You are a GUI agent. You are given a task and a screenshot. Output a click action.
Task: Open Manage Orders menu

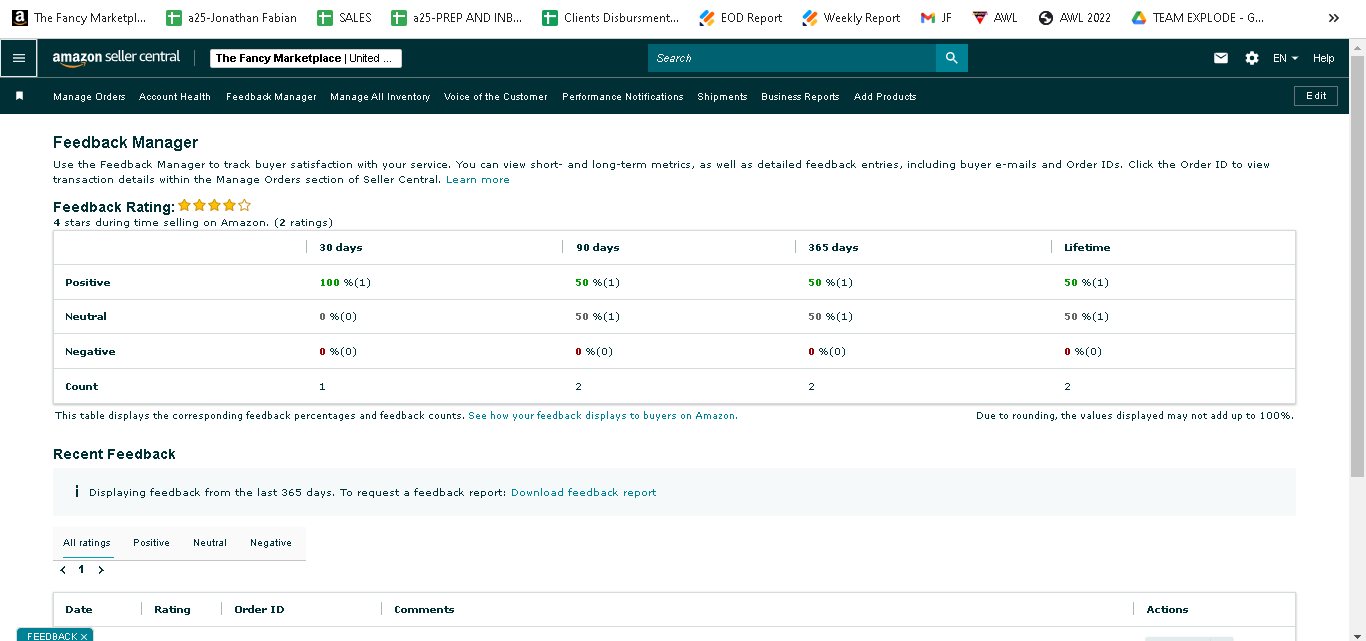(89, 97)
